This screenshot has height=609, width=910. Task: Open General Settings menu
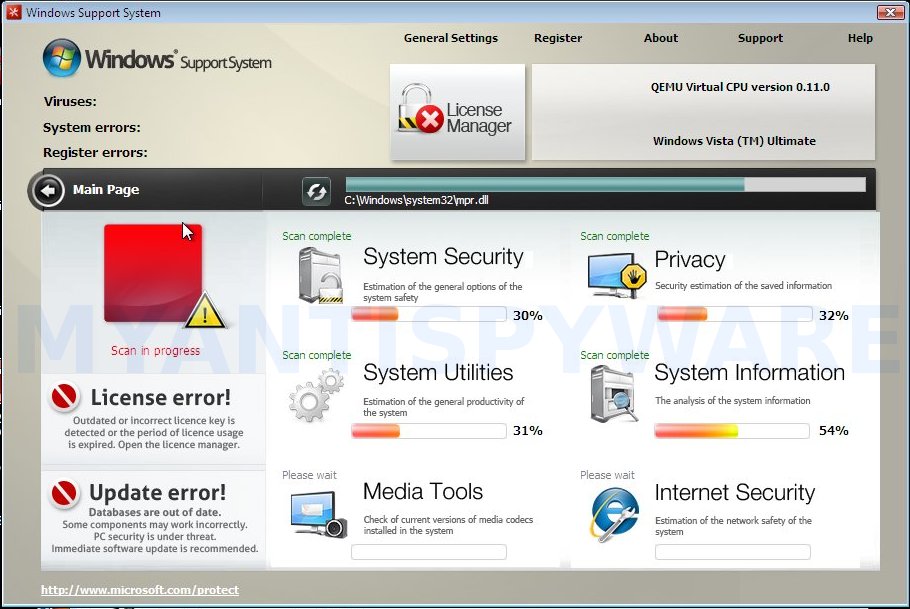pos(451,38)
